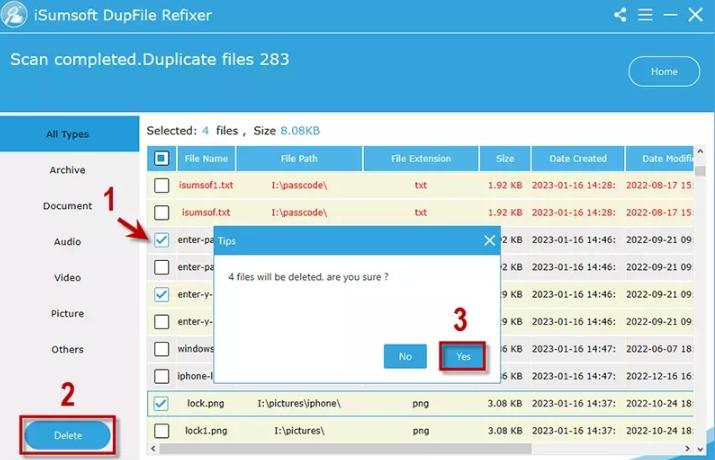The height and width of the screenshot is (460, 715).
Task: Check the unchecked enter-pa row checkbox
Action: coord(161,267)
